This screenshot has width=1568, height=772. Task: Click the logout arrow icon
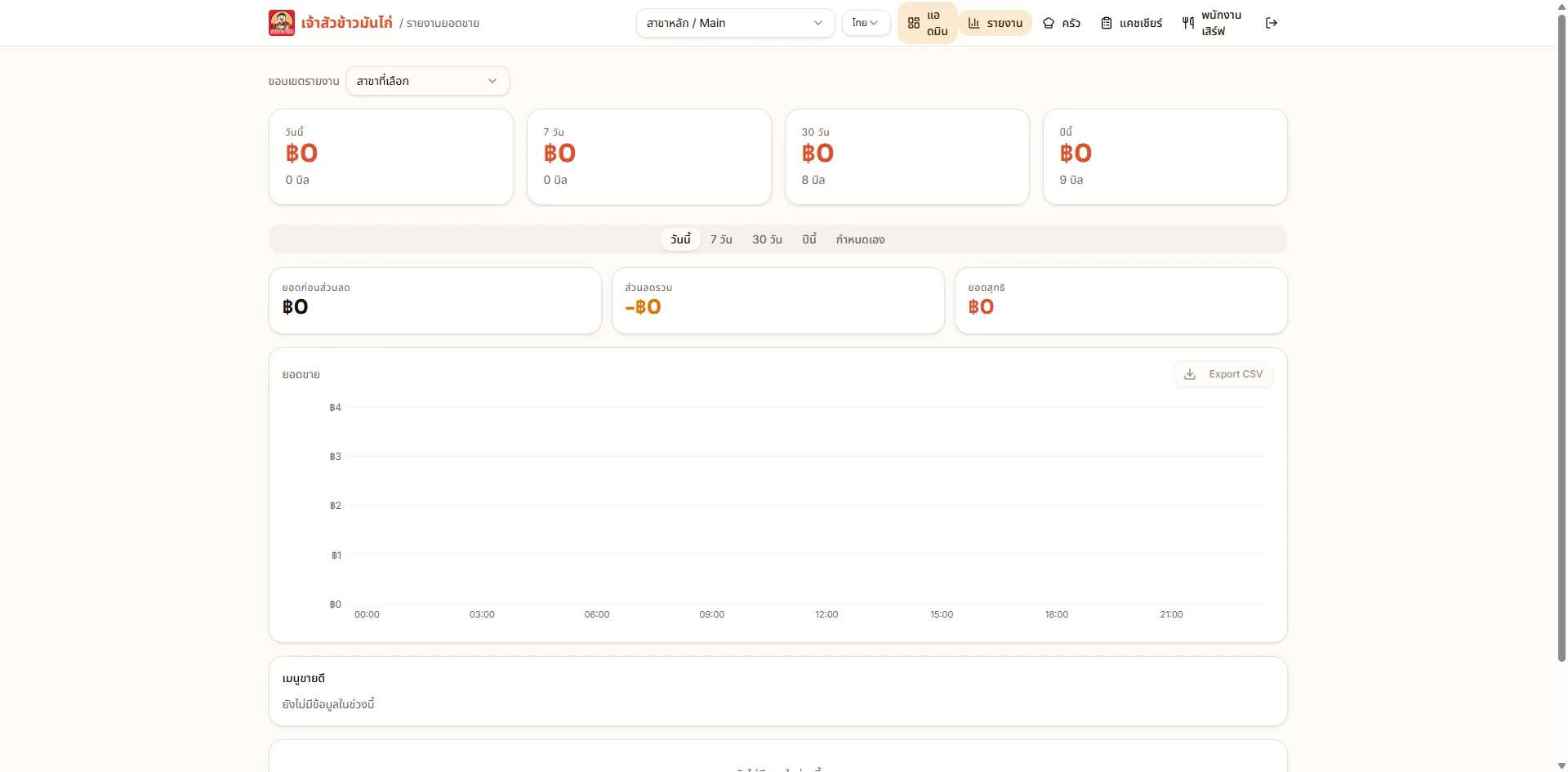(1272, 23)
